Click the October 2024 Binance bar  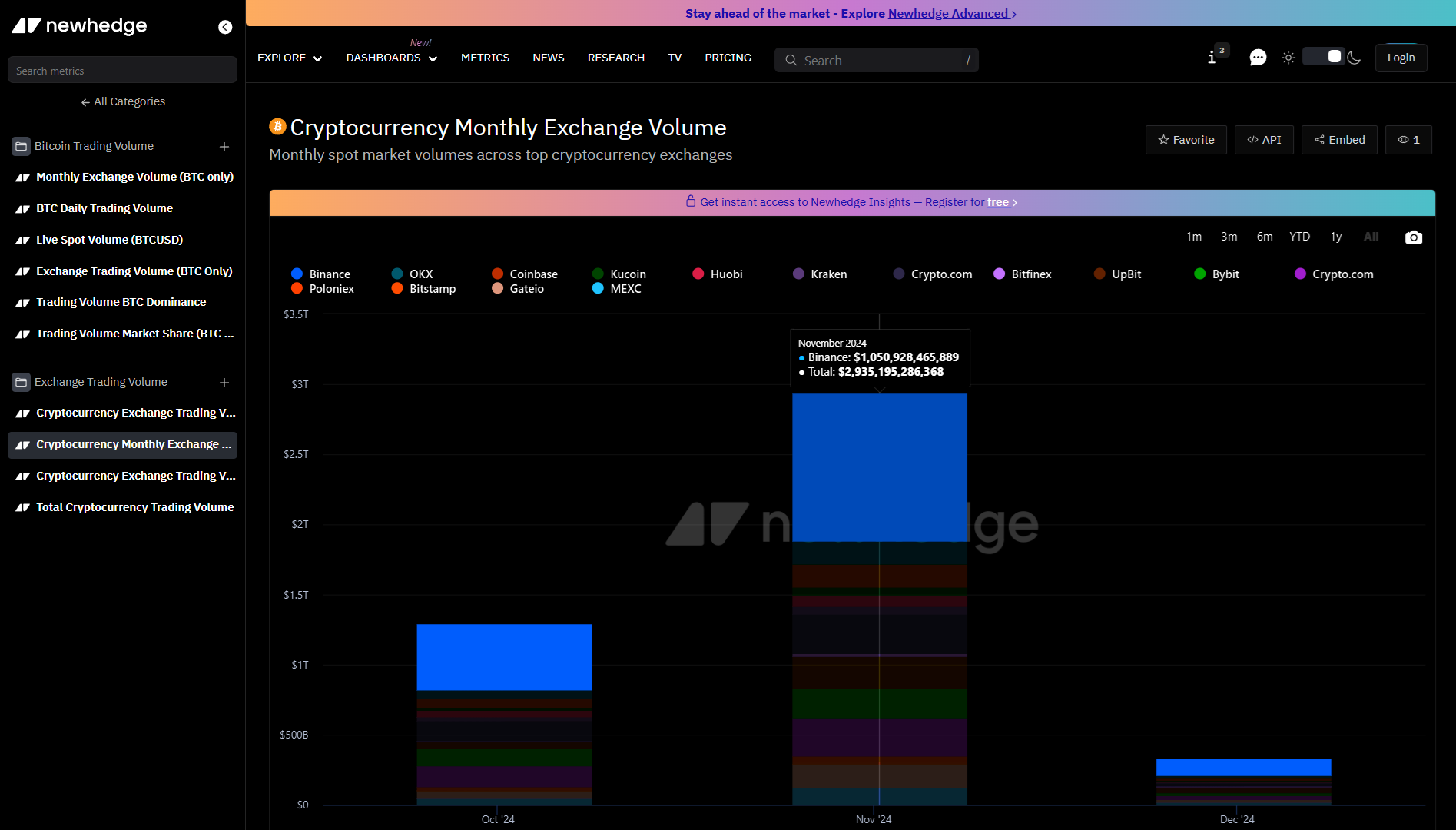point(504,657)
